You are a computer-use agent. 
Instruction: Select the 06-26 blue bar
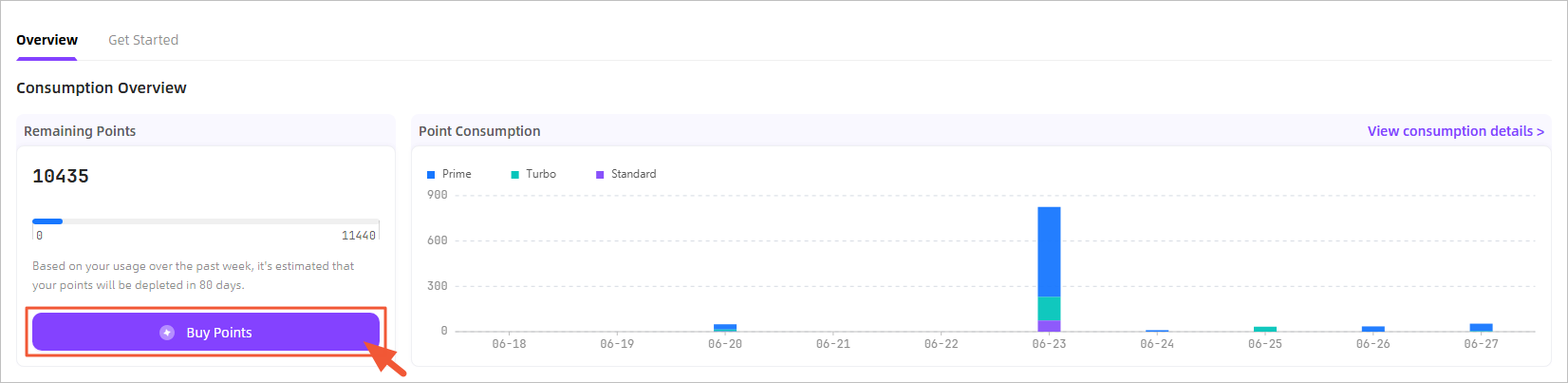[1373, 329]
